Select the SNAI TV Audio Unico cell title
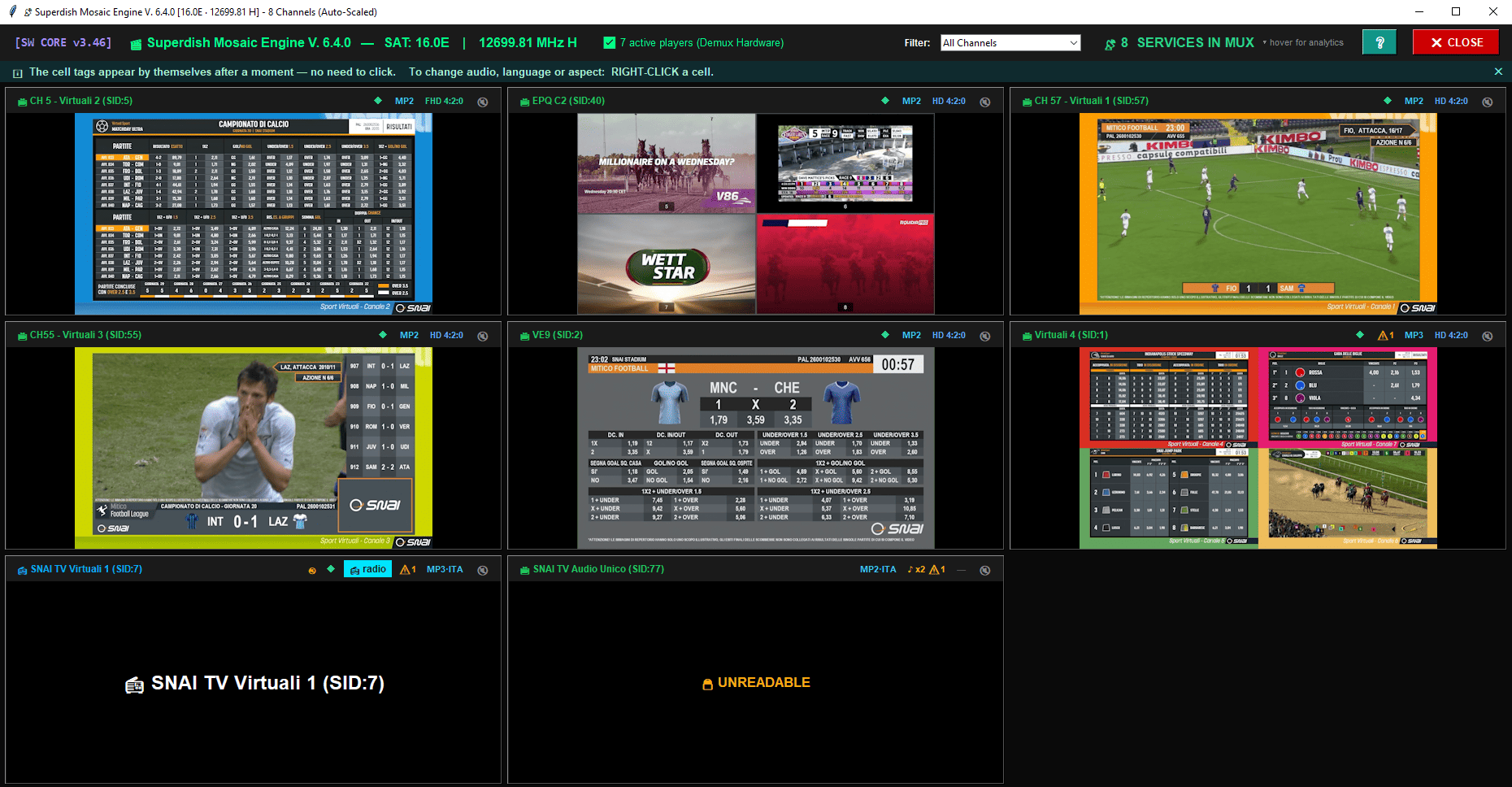 (x=598, y=569)
